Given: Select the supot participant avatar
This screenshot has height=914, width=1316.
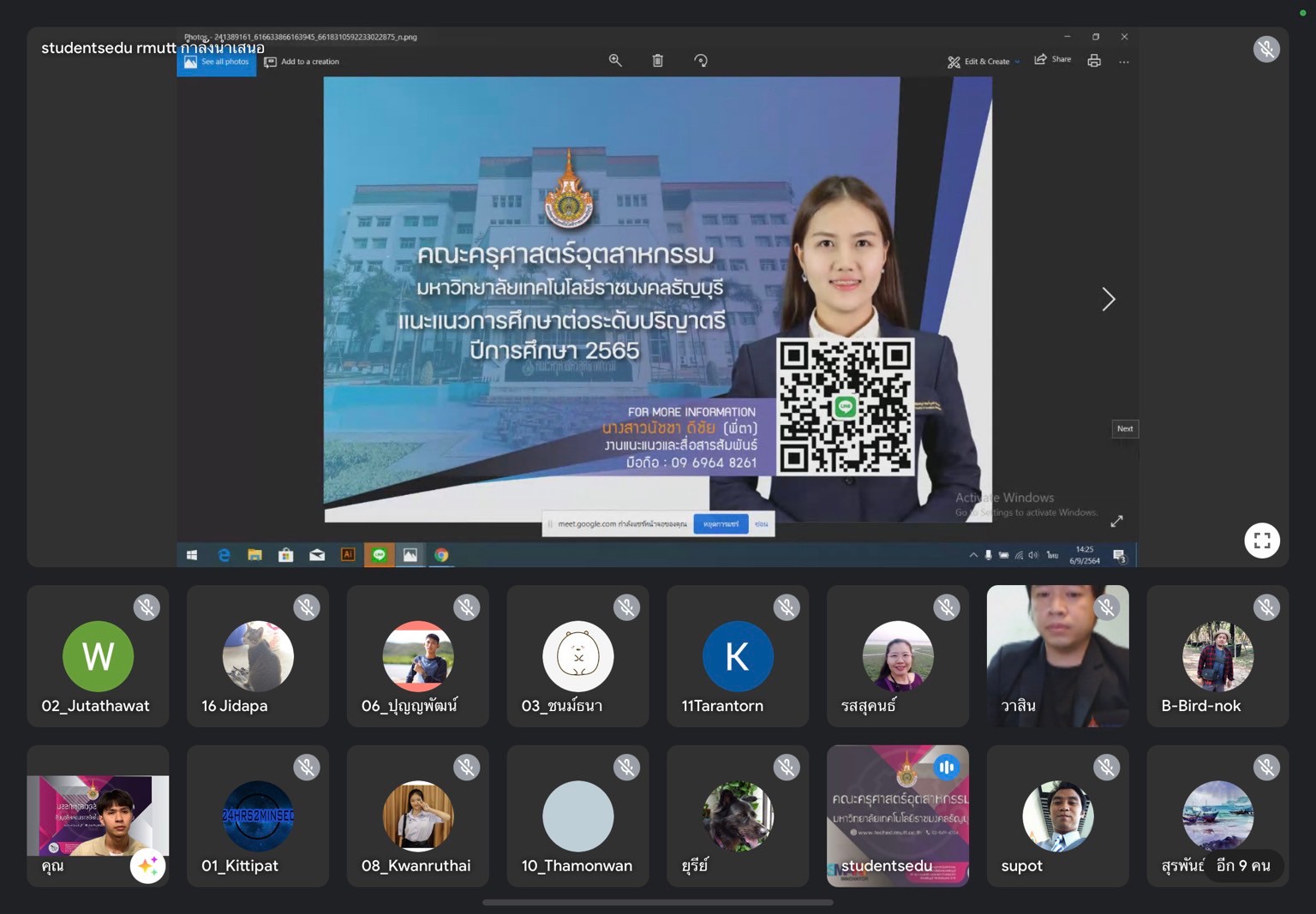Looking at the screenshot, I should 1058,816.
